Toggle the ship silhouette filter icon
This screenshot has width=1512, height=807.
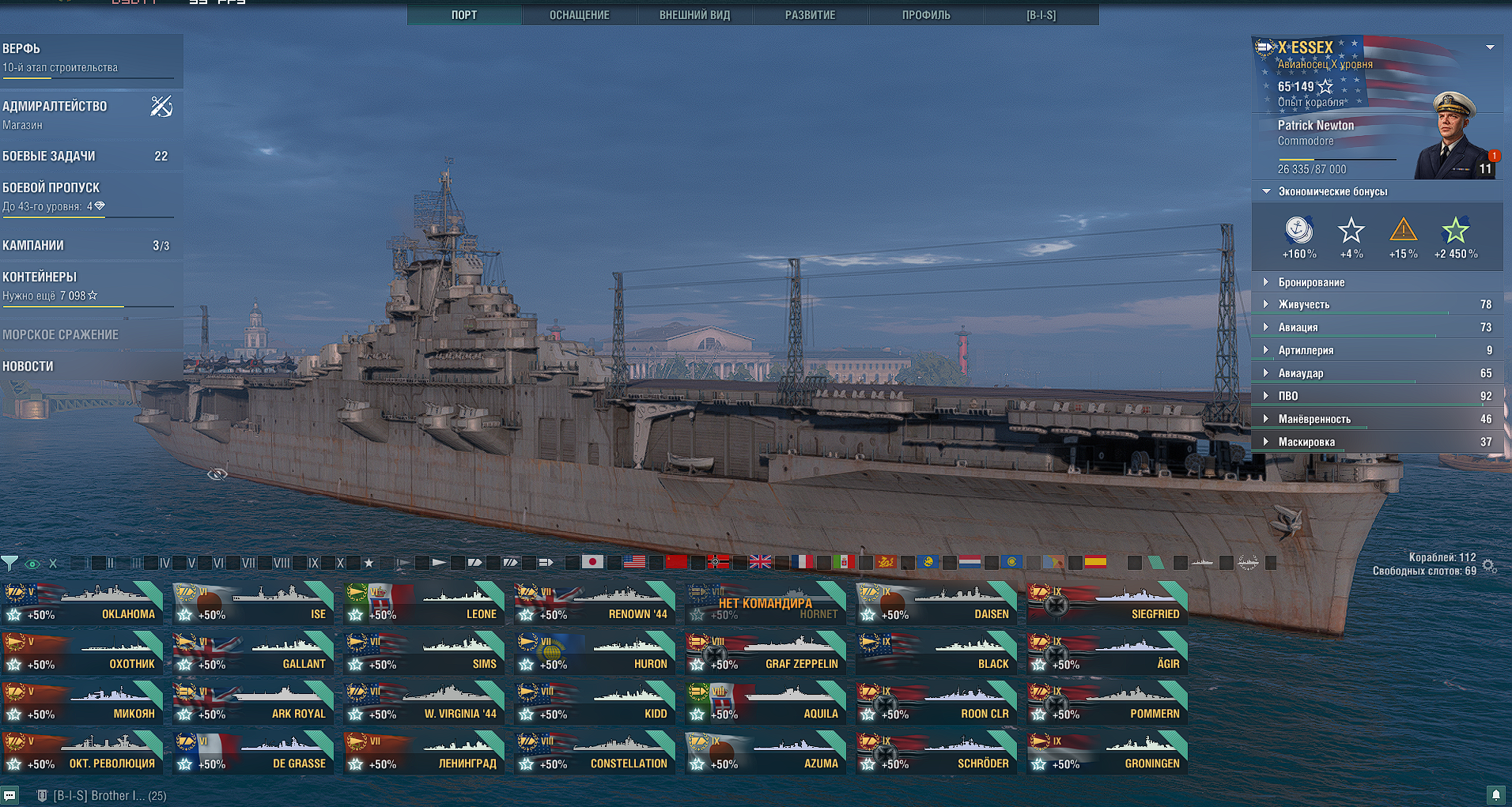pos(1202,563)
